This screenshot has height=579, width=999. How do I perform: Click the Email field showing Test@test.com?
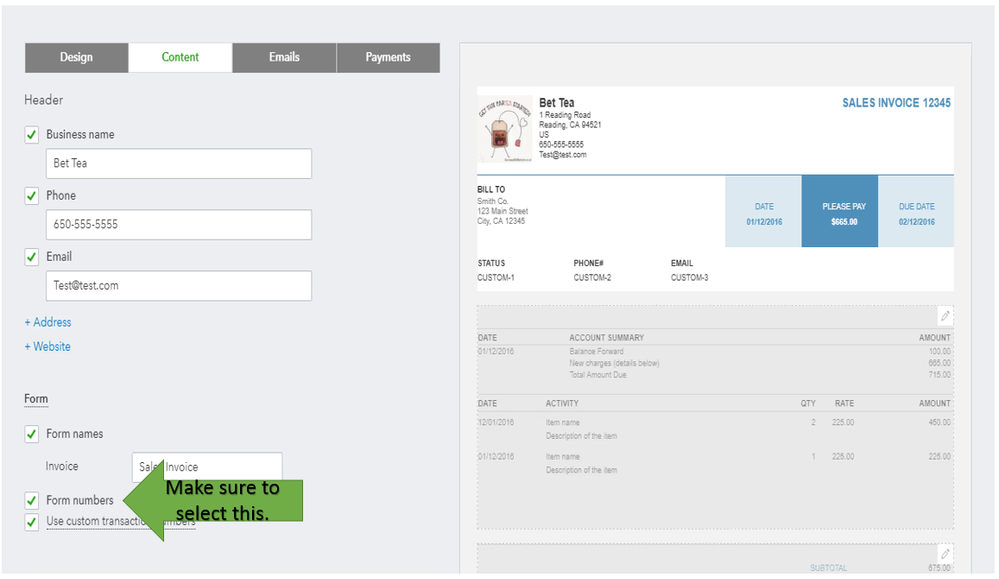[179, 286]
